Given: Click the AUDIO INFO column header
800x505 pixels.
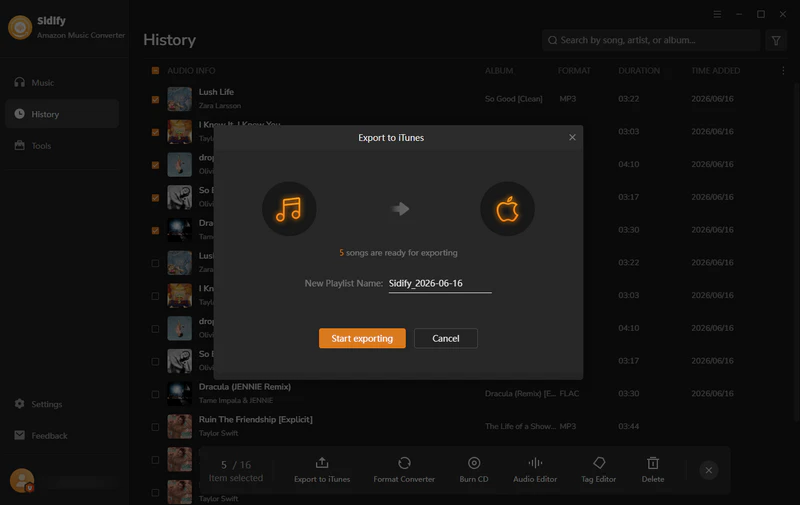Looking at the screenshot, I should [x=191, y=70].
